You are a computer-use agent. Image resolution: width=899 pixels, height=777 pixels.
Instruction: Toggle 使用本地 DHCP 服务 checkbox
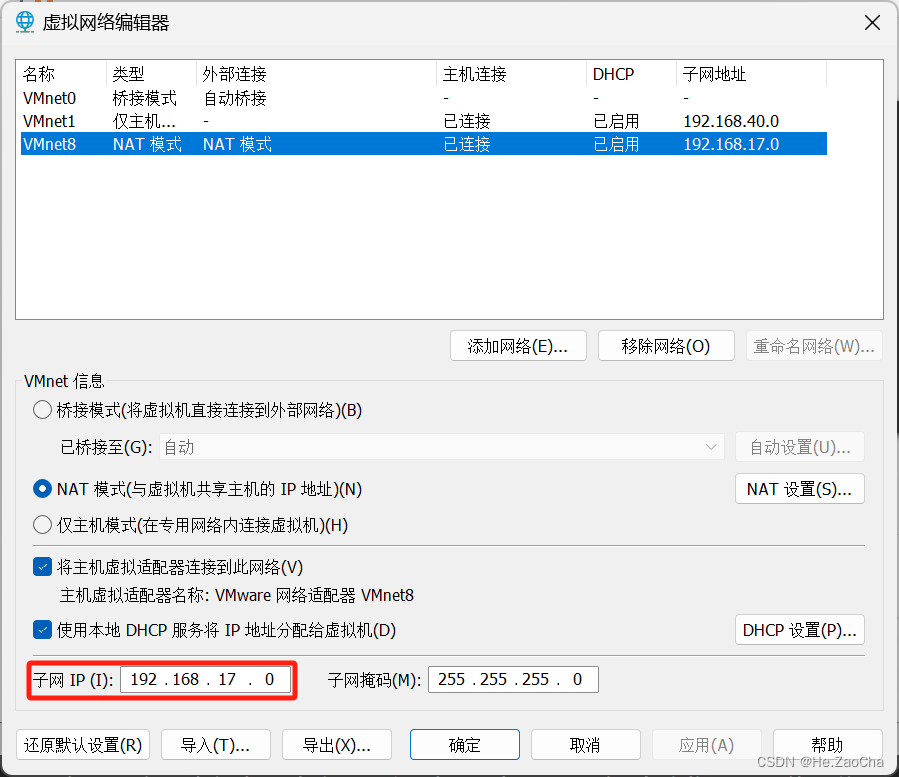click(42, 630)
